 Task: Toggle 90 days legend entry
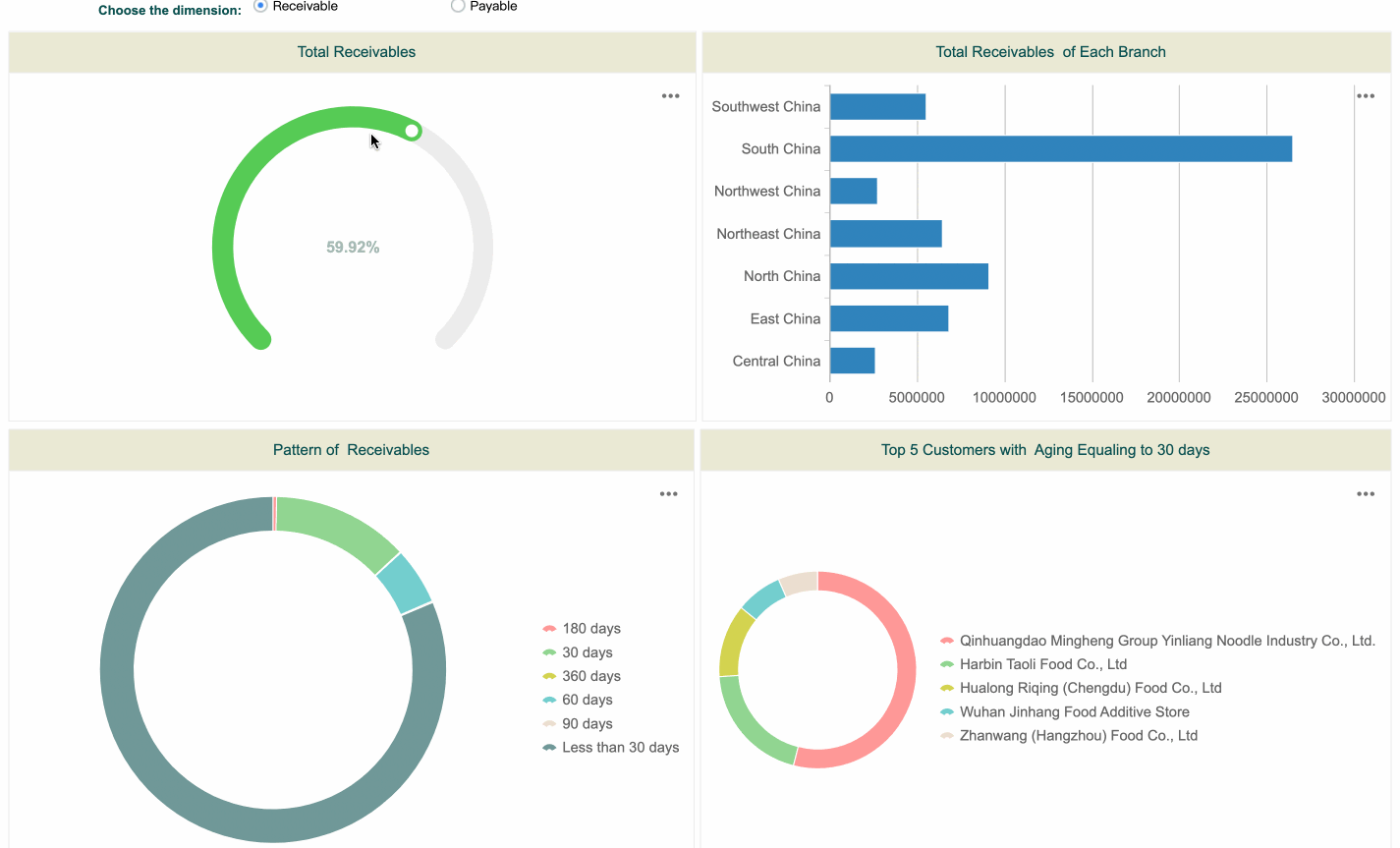point(578,723)
